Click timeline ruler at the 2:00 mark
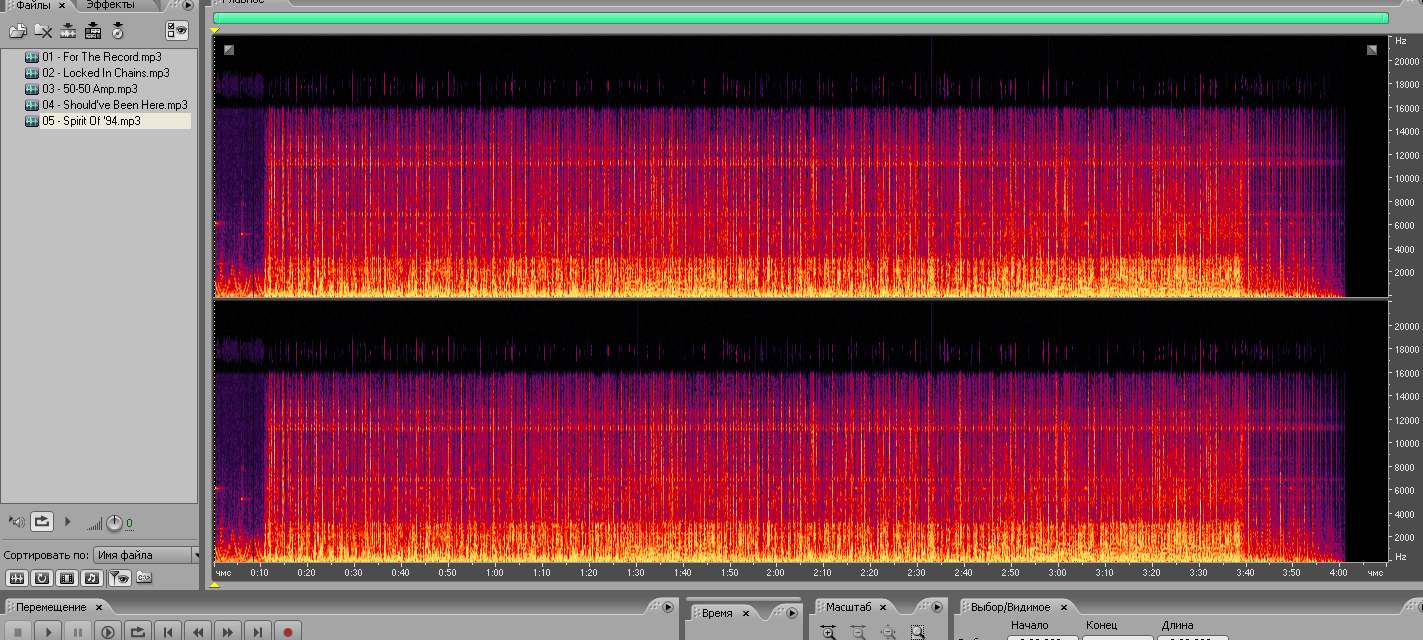The height and width of the screenshot is (640, 1423). pos(775,572)
